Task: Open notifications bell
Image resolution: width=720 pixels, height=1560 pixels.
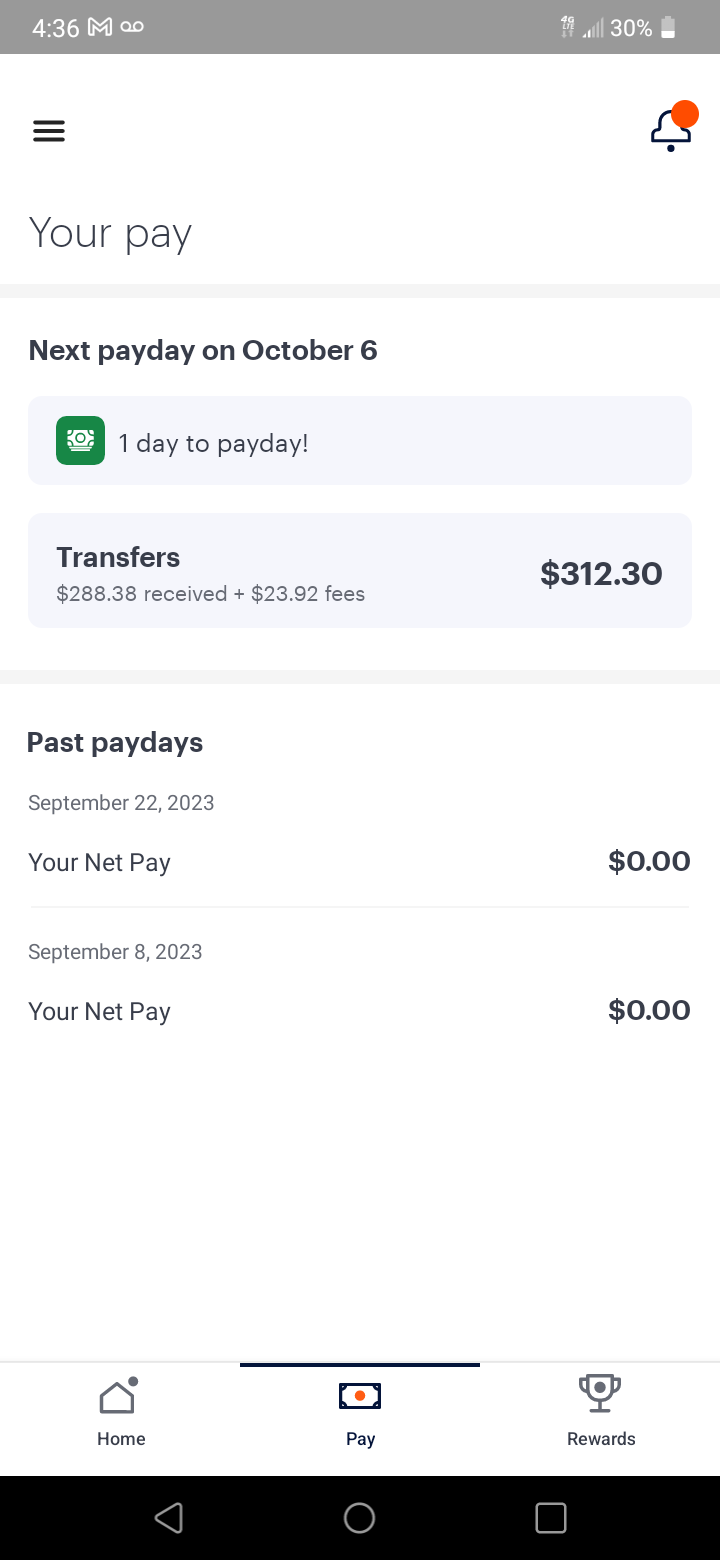Action: pos(671,130)
